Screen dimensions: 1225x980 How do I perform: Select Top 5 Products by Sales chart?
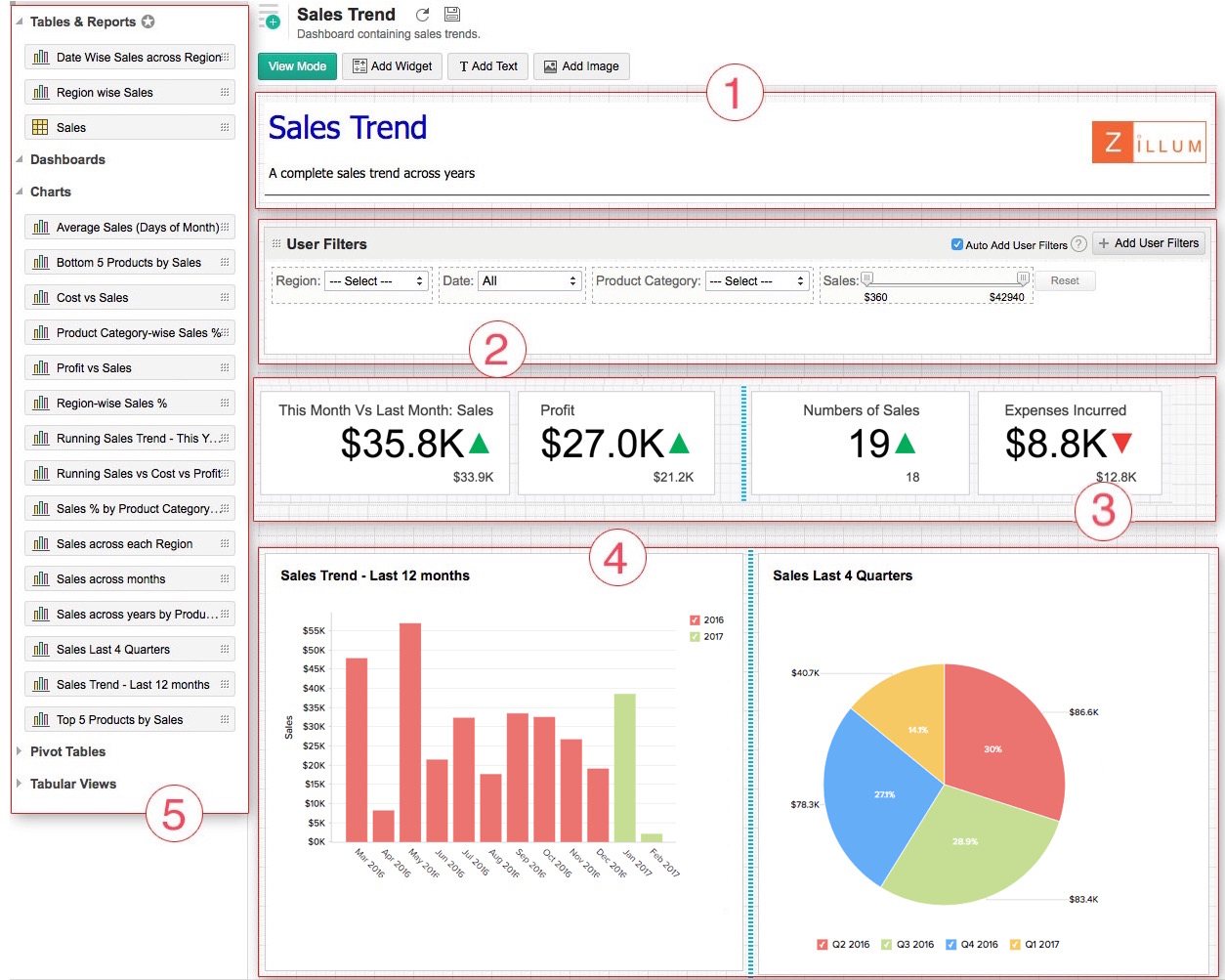(120, 719)
